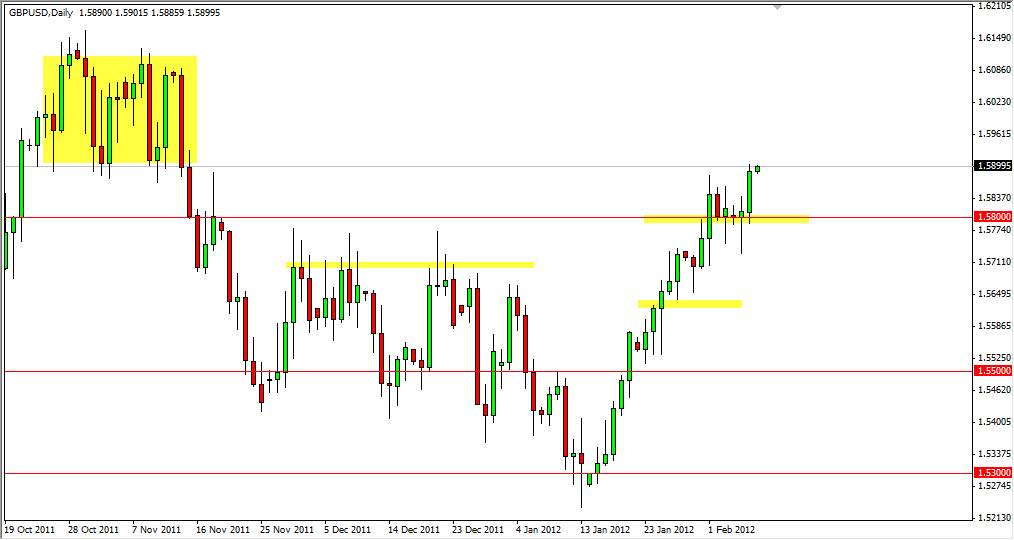The image size is (1014, 540).
Task: Click the 13 Jan 2012 date label
Action: (605, 530)
